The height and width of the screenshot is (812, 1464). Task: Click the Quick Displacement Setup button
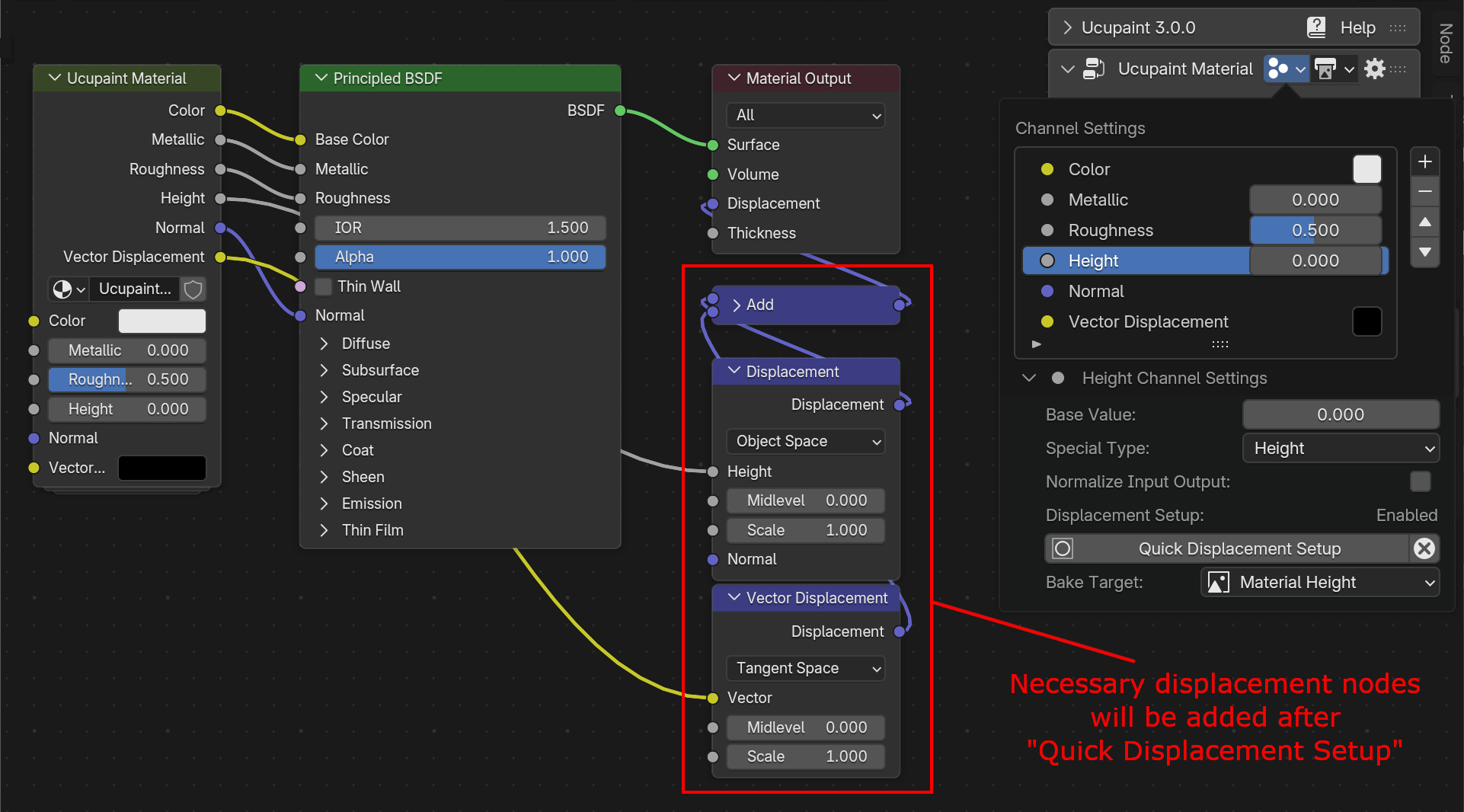click(1226, 548)
